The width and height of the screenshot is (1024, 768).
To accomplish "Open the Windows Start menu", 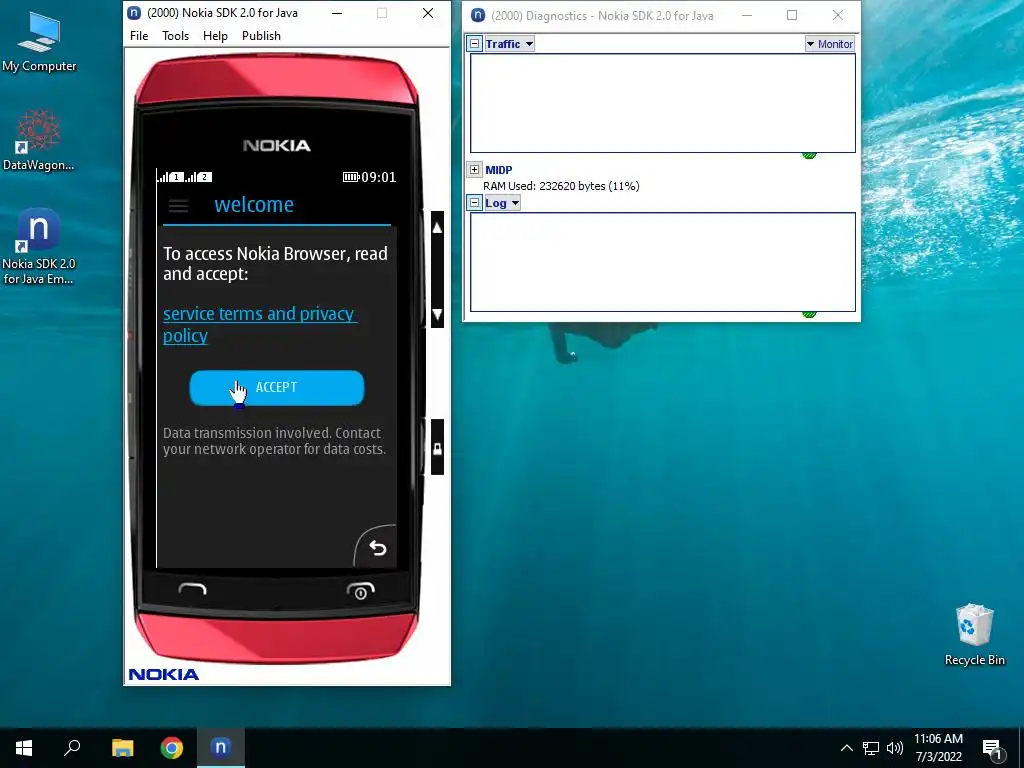I will (24, 748).
